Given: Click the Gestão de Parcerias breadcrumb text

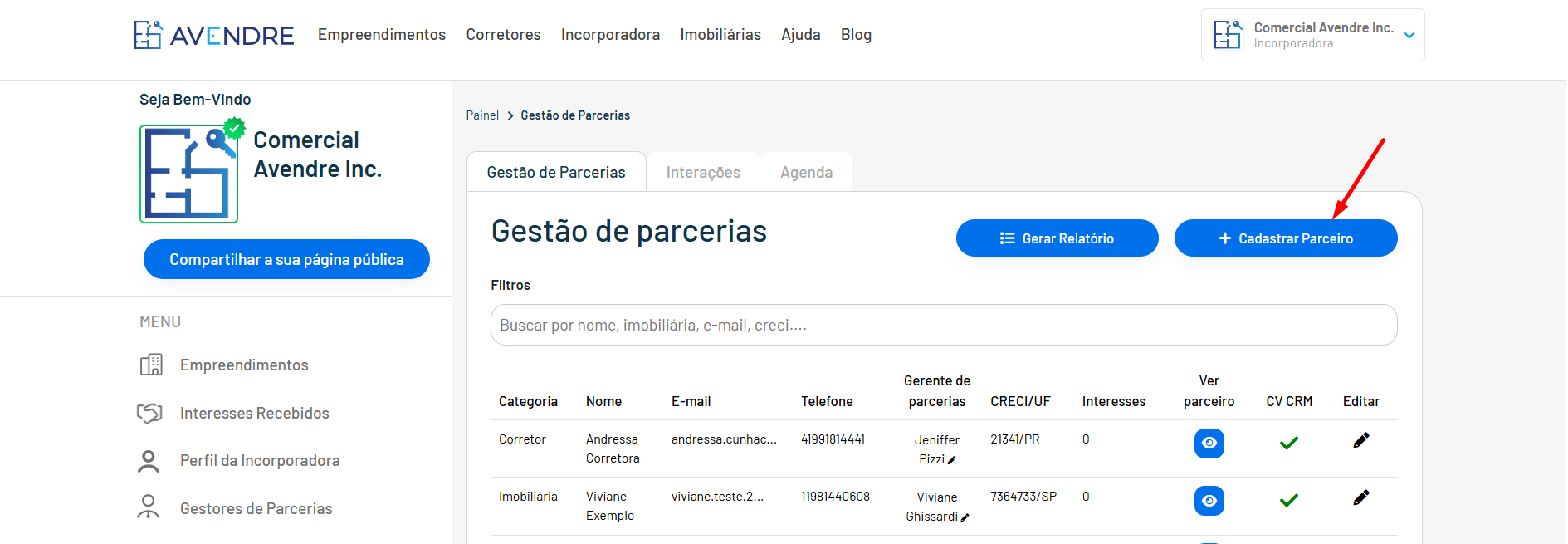Looking at the screenshot, I should (x=575, y=115).
